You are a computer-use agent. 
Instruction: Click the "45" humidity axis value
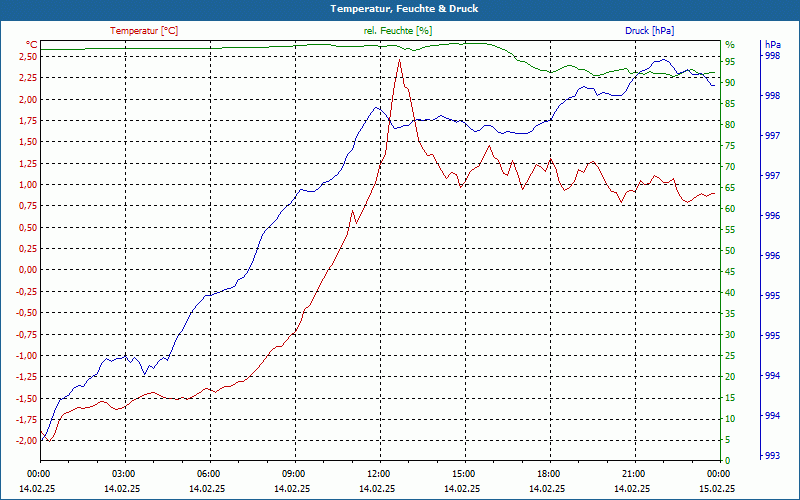pos(730,272)
